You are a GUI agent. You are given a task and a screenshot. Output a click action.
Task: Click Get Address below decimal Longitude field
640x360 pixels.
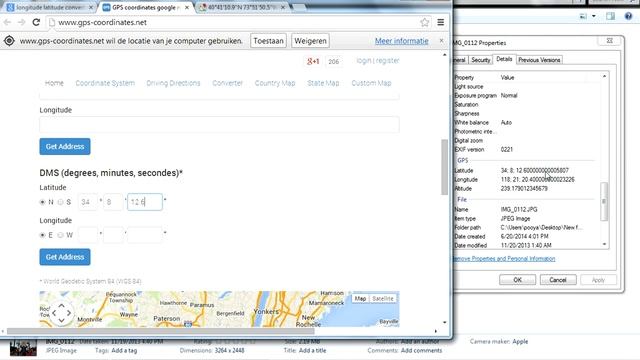click(65, 147)
